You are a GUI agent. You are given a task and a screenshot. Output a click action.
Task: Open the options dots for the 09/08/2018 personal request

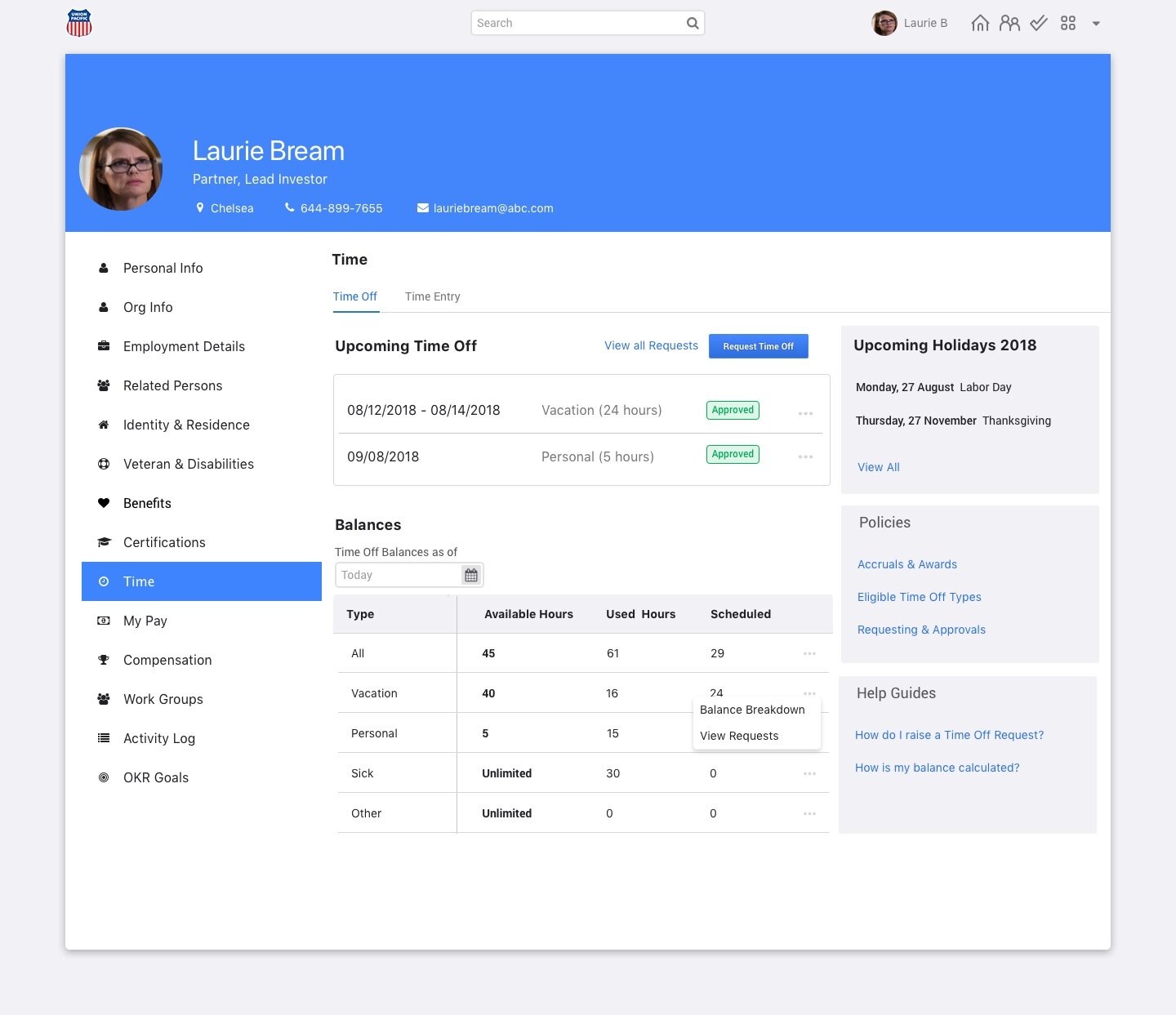805,456
